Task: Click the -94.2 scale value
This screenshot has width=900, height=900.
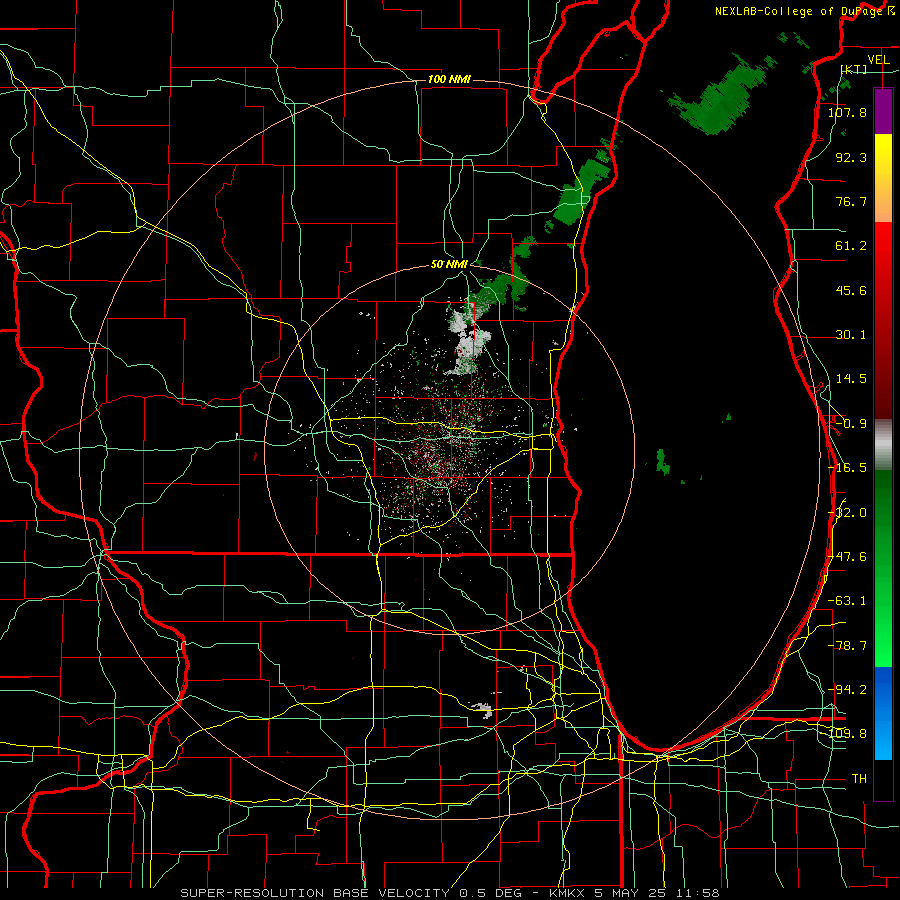Action: tap(847, 690)
